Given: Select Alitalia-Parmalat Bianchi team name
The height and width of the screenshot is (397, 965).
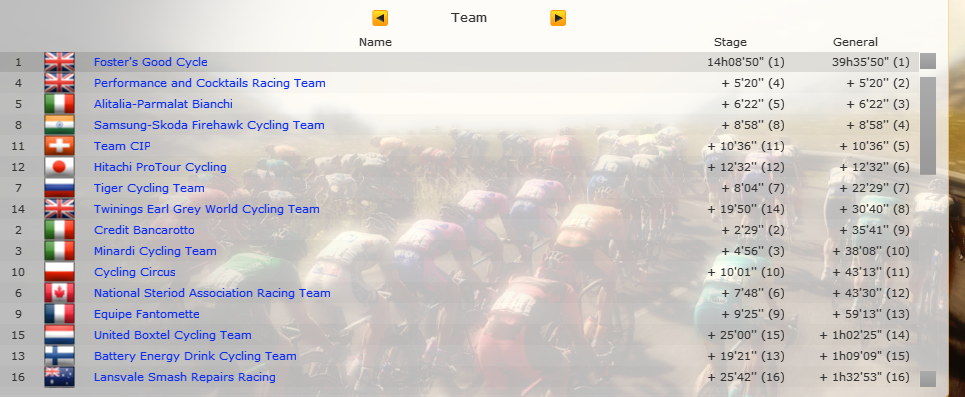Looking at the screenshot, I should (163, 104).
